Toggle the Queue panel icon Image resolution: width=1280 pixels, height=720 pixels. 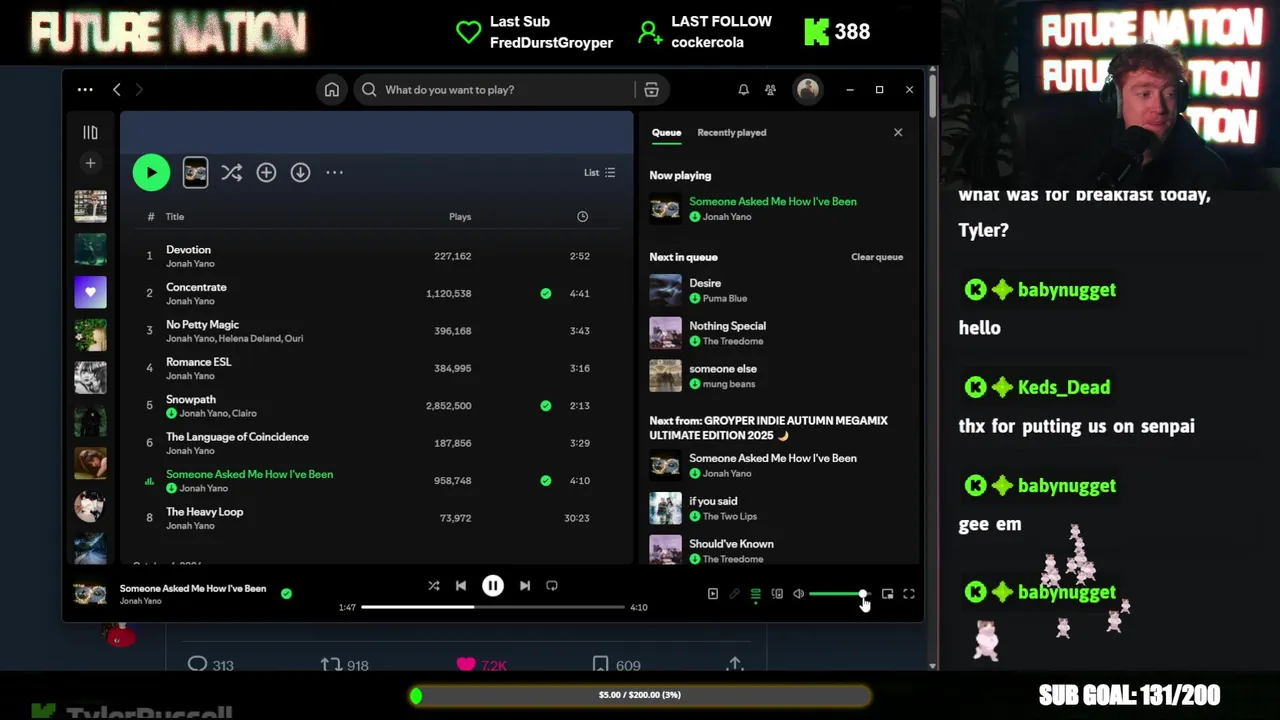[756, 594]
